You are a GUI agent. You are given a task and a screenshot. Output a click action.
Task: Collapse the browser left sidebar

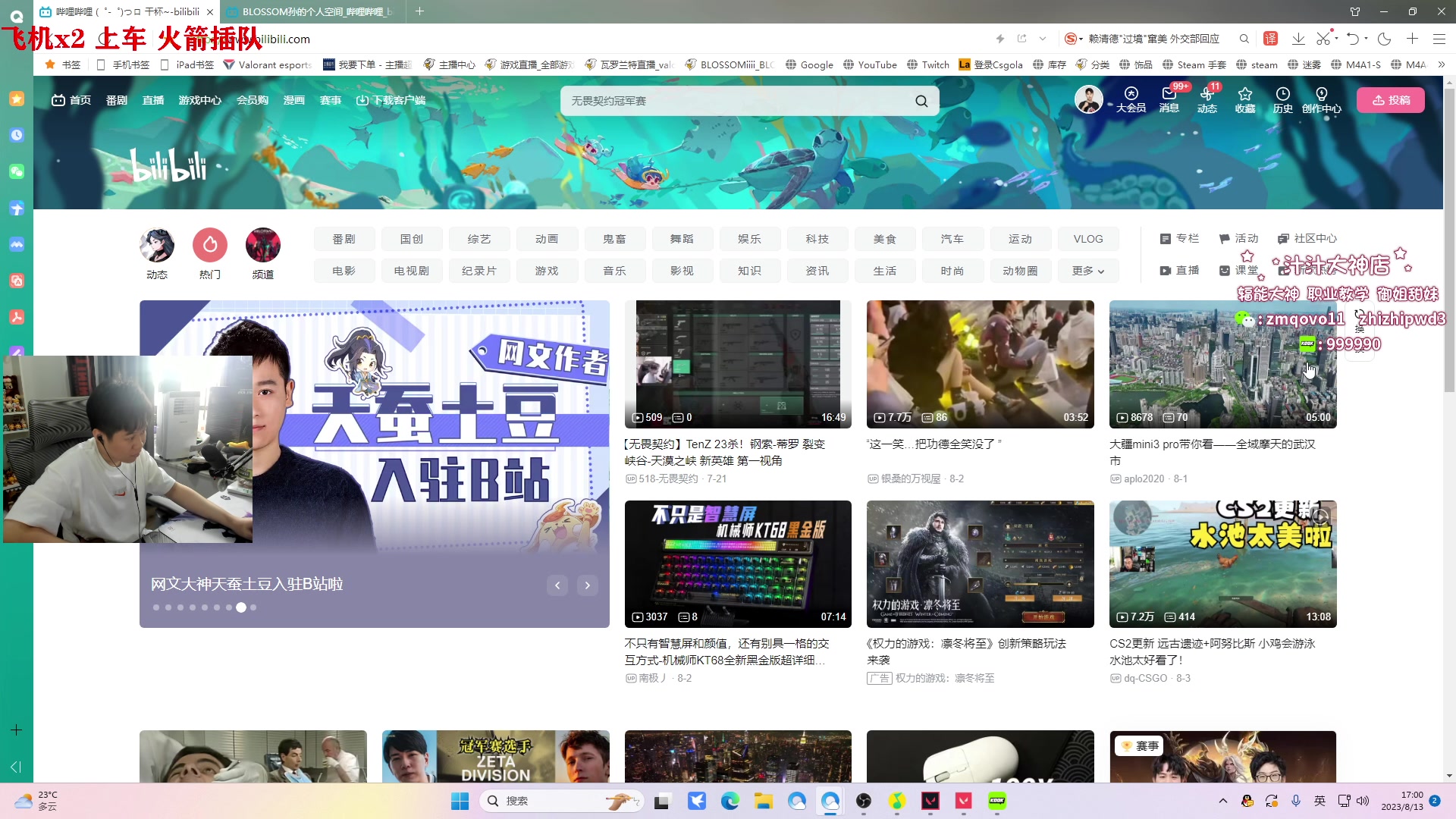(16, 767)
